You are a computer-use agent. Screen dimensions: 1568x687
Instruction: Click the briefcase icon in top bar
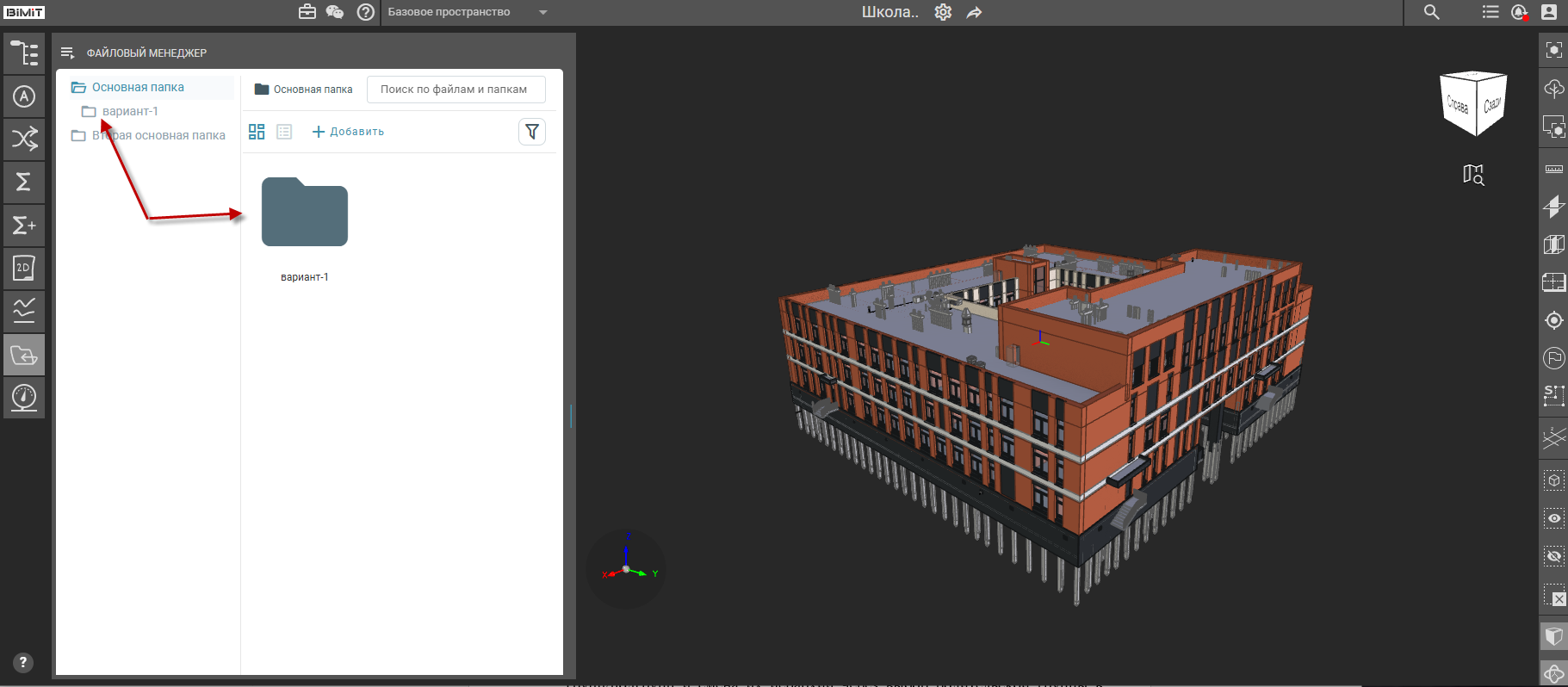(x=307, y=12)
